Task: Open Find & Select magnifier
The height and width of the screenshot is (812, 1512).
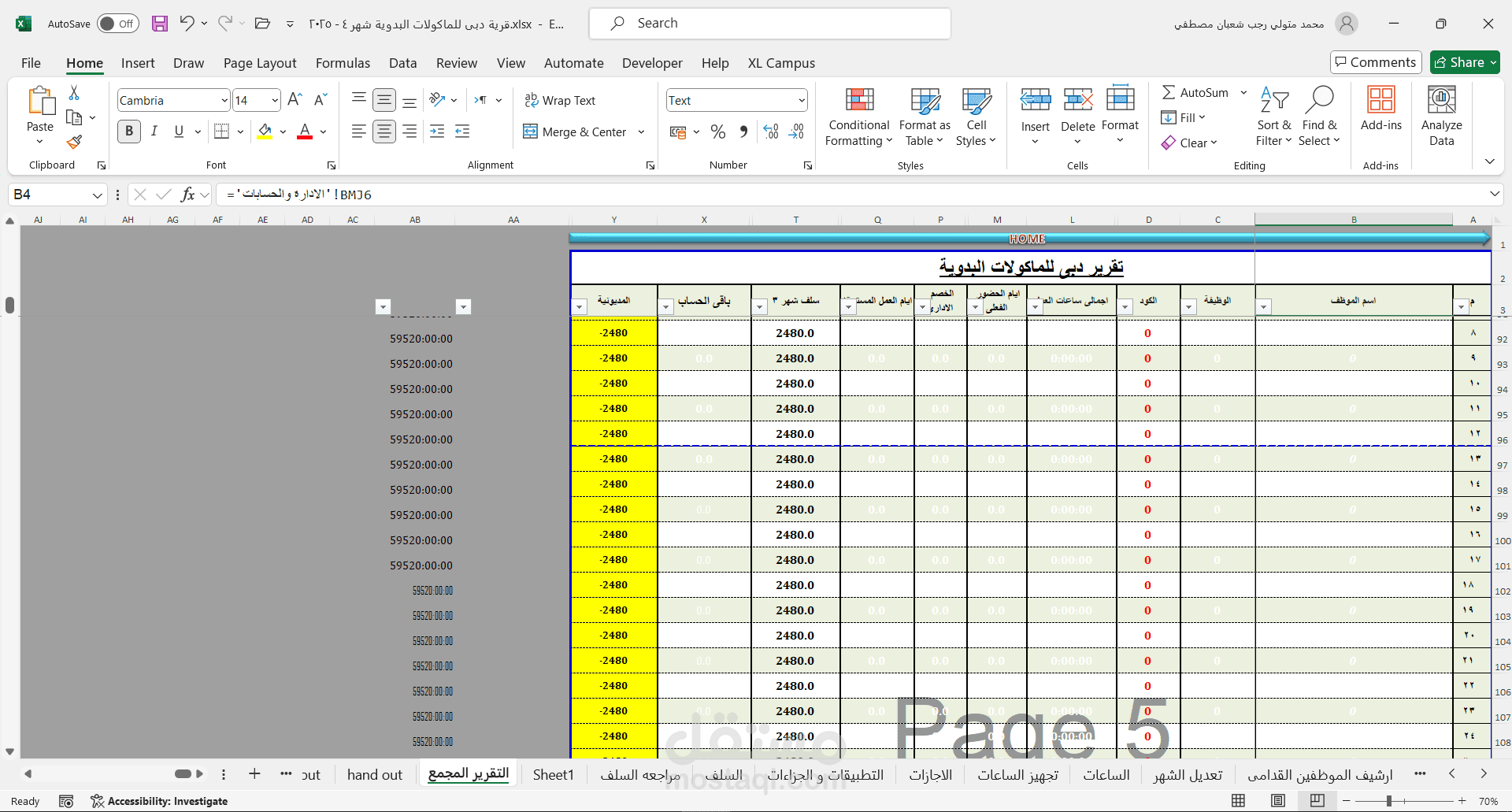Action: coord(1320,117)
